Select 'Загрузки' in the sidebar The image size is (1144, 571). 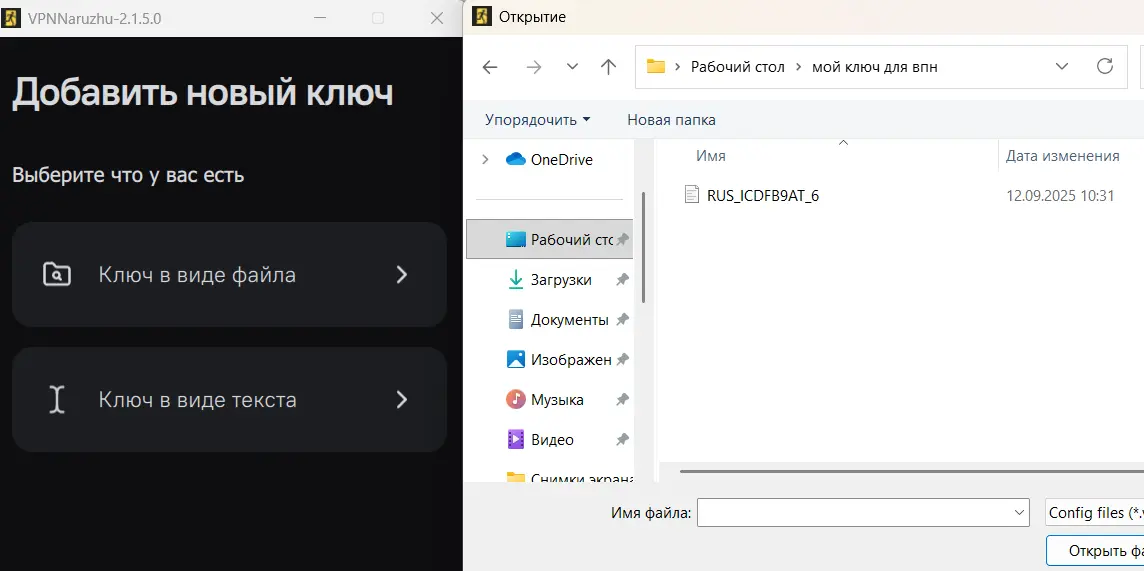coord(560,280)
